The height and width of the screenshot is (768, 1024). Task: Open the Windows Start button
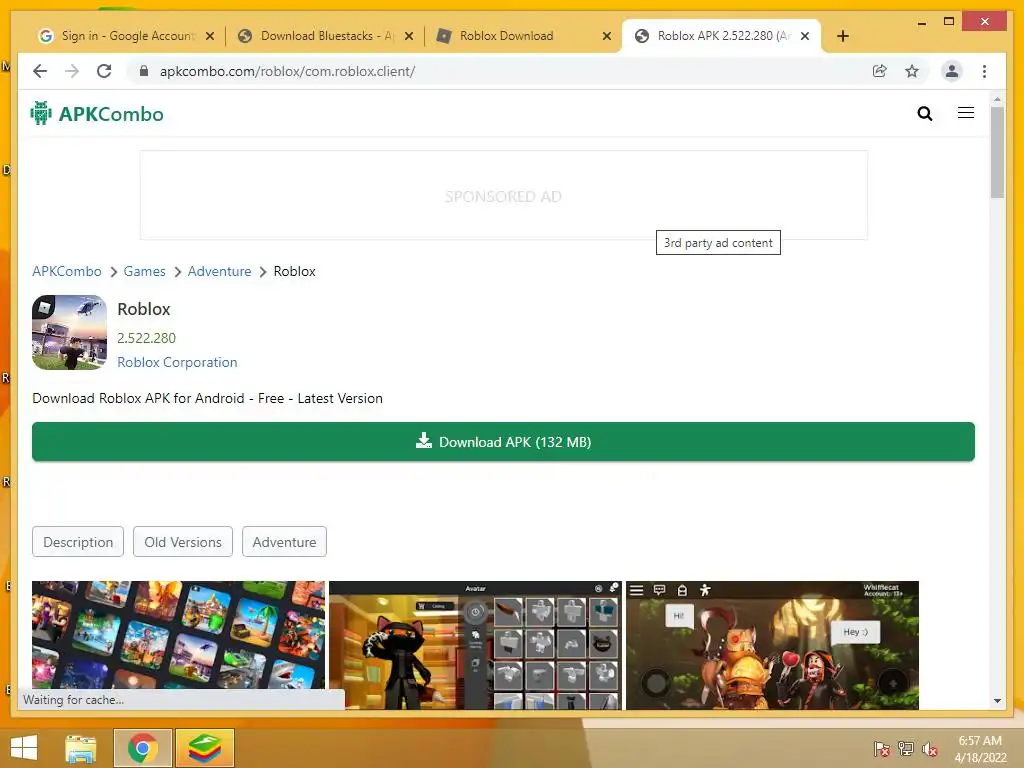24,748
